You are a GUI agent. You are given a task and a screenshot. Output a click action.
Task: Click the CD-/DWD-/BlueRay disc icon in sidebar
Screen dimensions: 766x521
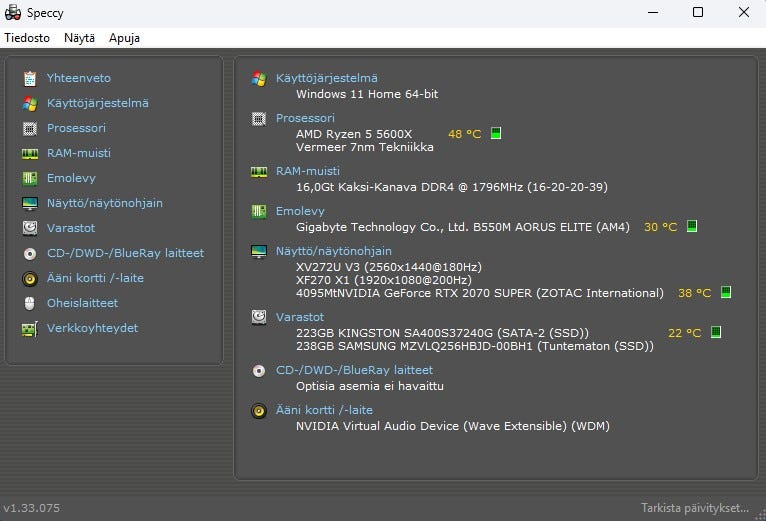(30, 253)
